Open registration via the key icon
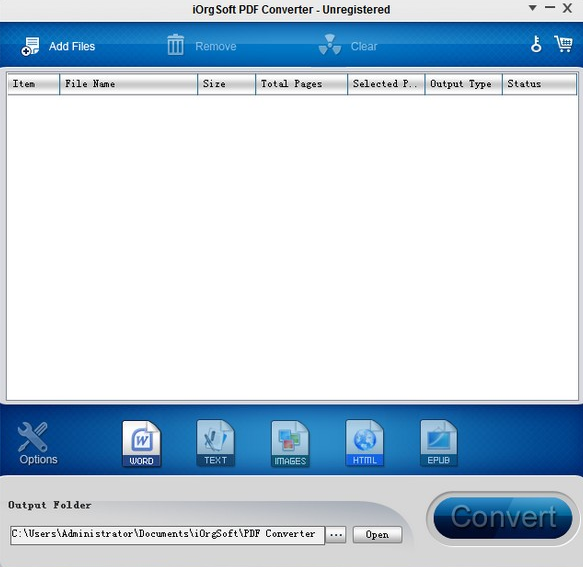 [536, 44]
